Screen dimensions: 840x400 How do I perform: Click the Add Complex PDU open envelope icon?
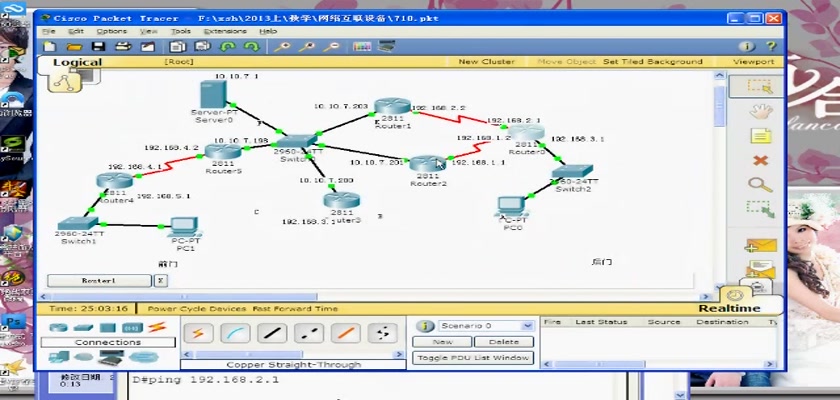(x=760, y=269)
